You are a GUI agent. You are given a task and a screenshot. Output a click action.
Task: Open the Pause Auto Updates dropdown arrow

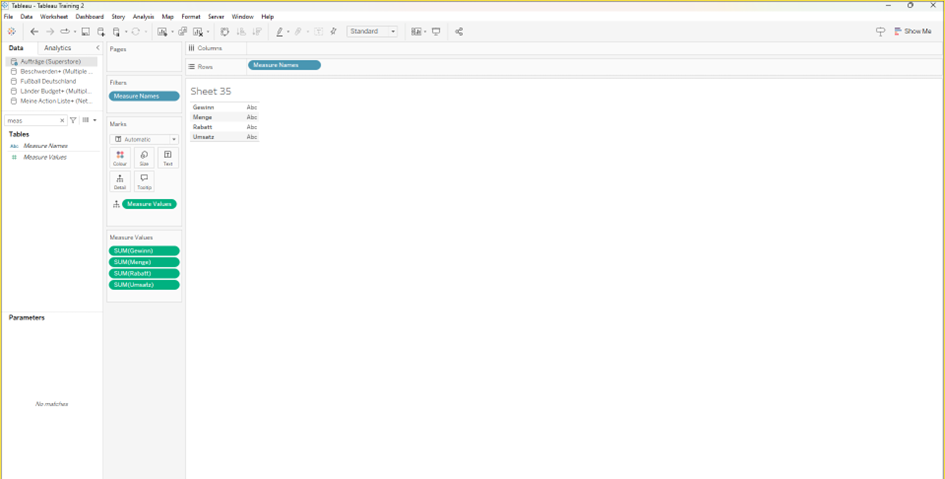126,31
